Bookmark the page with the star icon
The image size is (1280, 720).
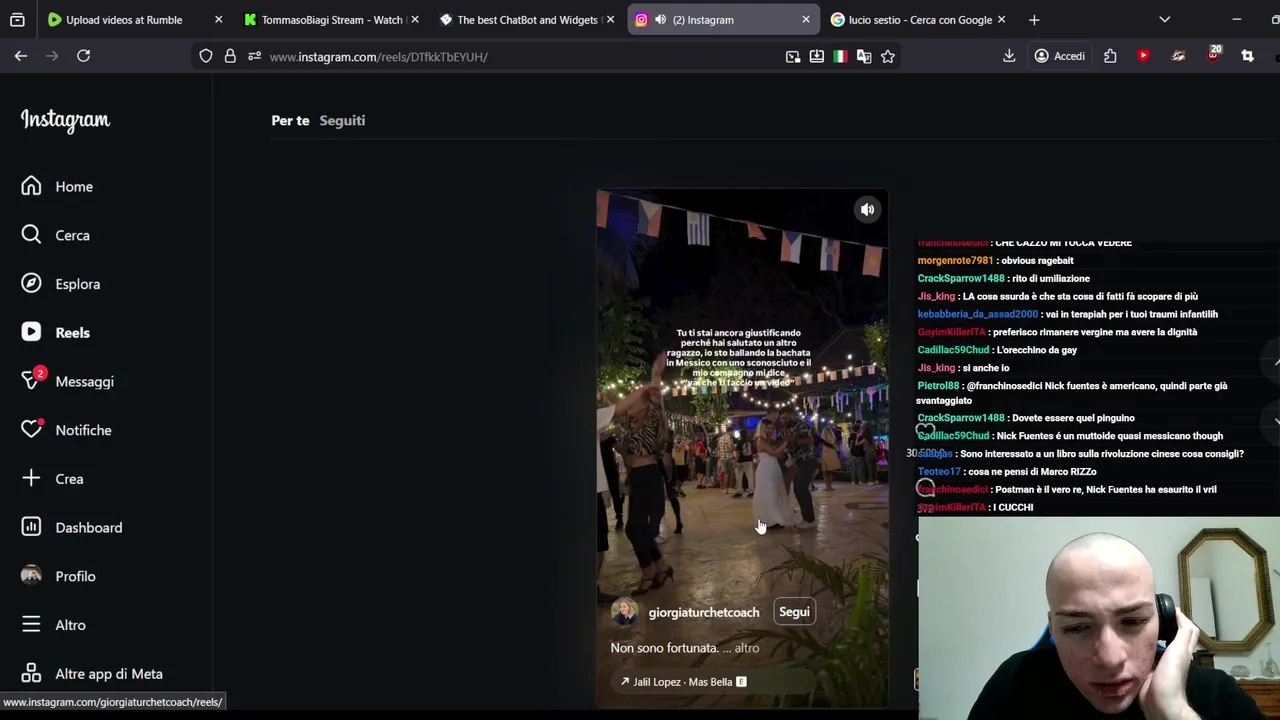887,57
